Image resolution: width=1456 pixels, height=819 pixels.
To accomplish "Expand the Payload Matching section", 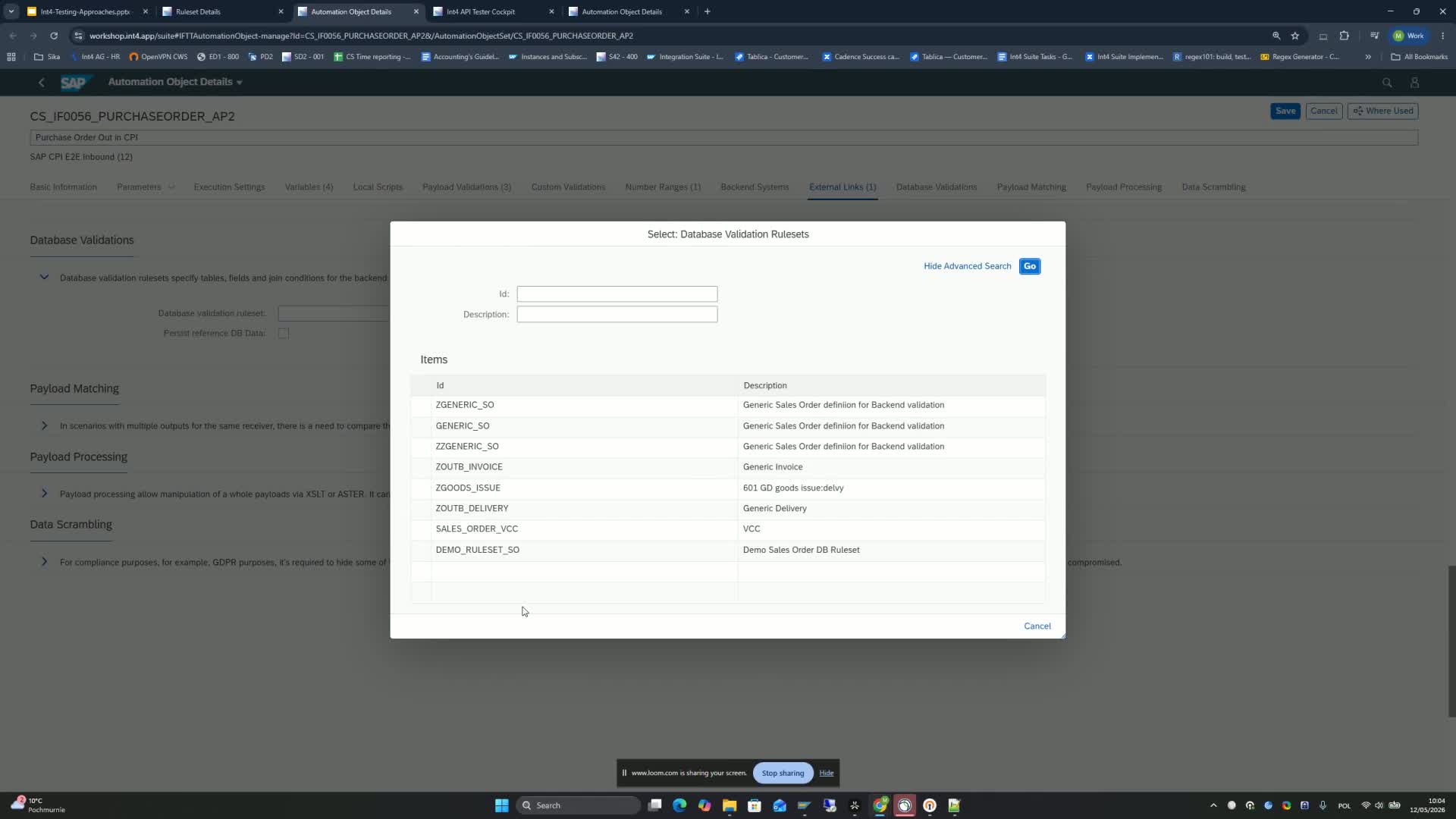I will pos(44,425).
